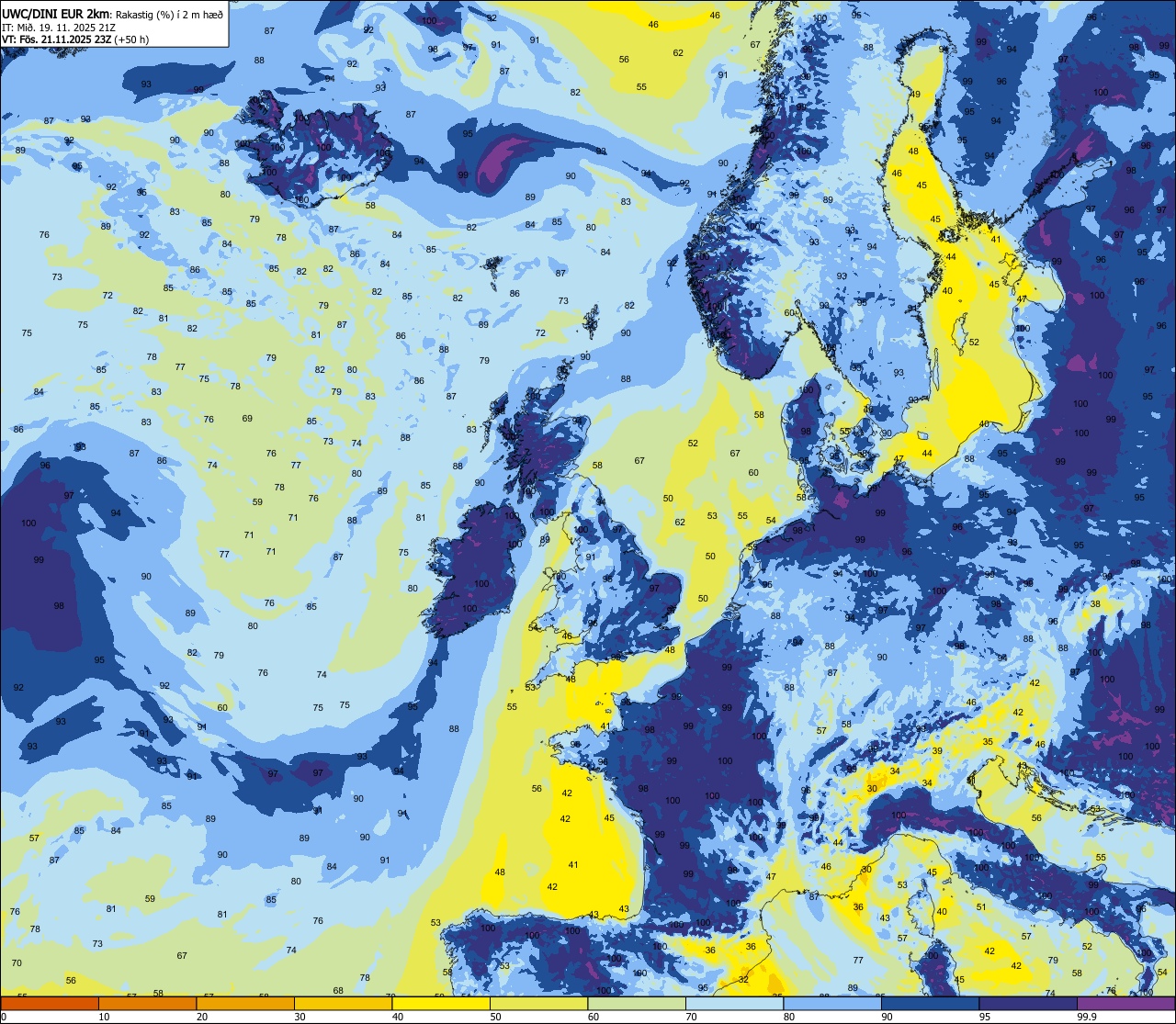Screen dimensions: 1176x1024
Task: Select the golden 30–40 legend swatch
Action: (343, 1003)
